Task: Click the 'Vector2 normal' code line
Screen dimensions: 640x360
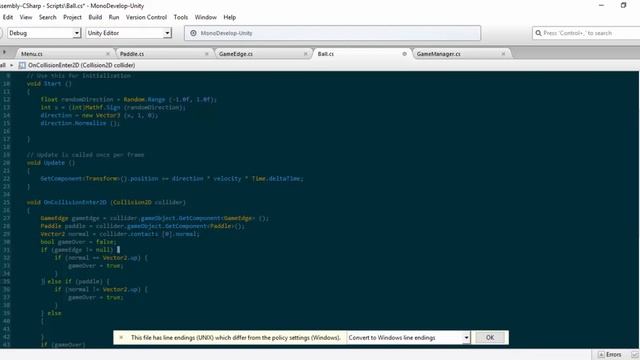Action: coord(120,234)
